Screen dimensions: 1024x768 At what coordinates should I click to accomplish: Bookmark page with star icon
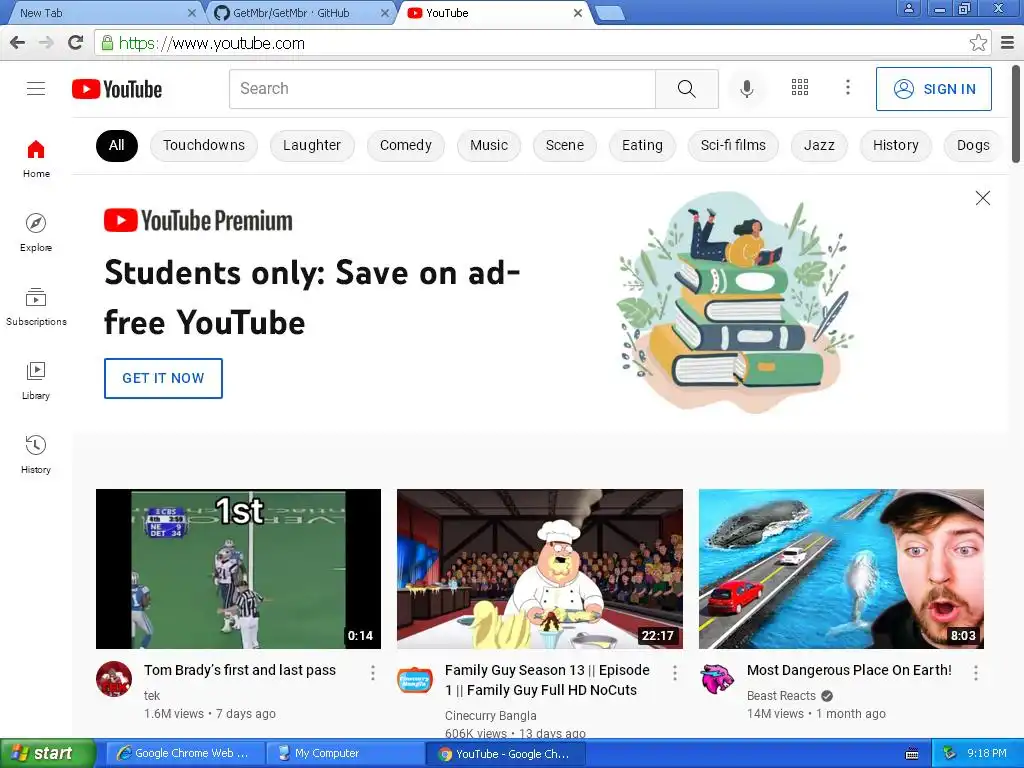[x=978, y=43]
